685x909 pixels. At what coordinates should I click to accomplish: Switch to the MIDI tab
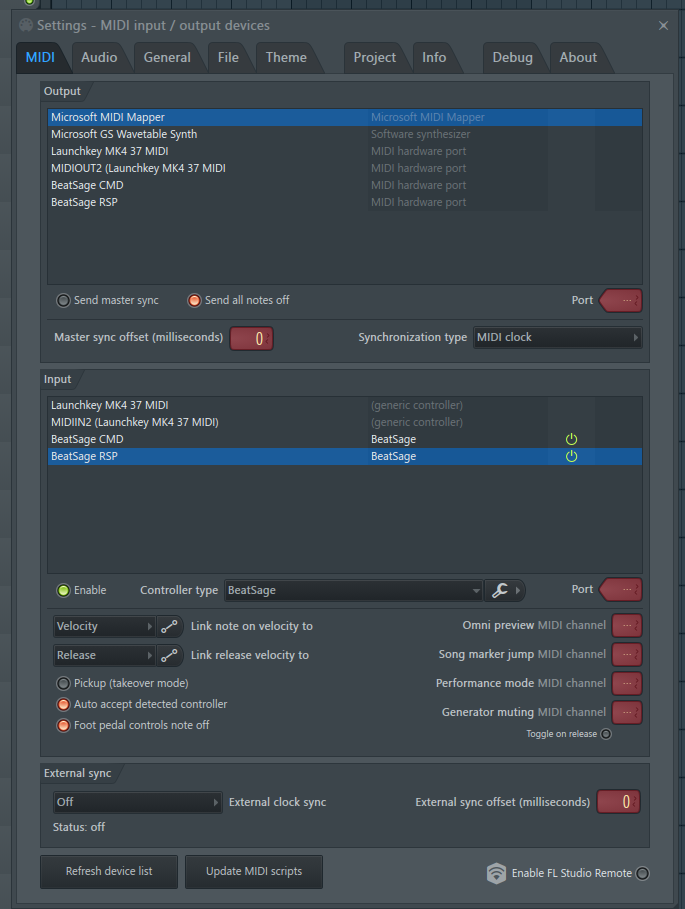pyautogui.click(x=40, y=57)
